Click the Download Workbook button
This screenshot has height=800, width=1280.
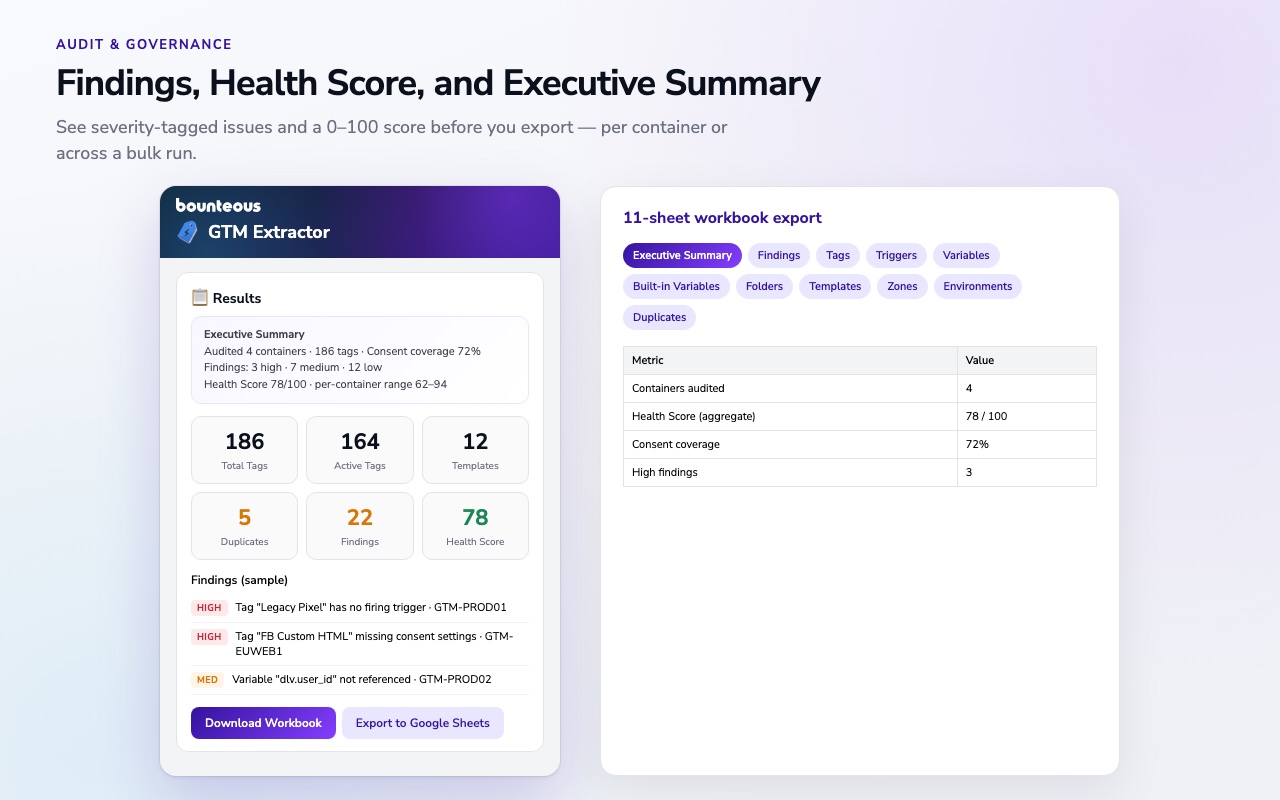pos(263,723)
